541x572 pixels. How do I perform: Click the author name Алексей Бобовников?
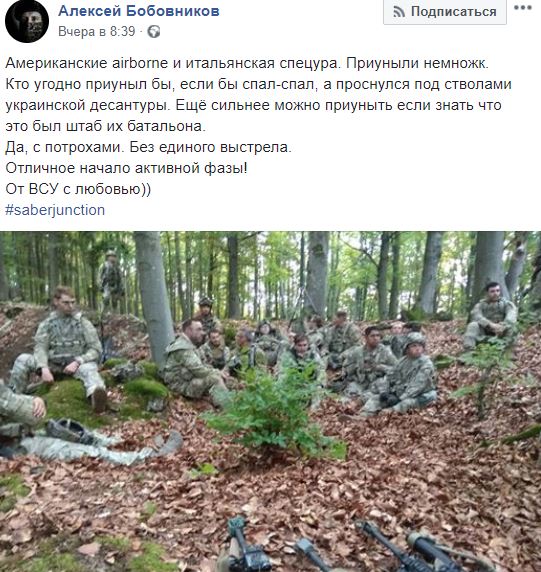[139, 11]
